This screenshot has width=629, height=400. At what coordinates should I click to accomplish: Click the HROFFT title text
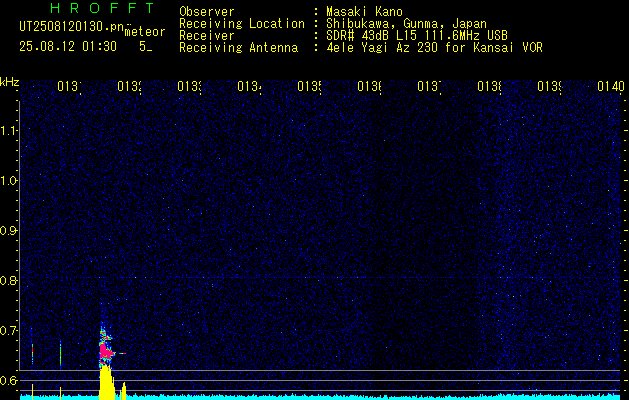pyautogui.click(x=102, y=8)
